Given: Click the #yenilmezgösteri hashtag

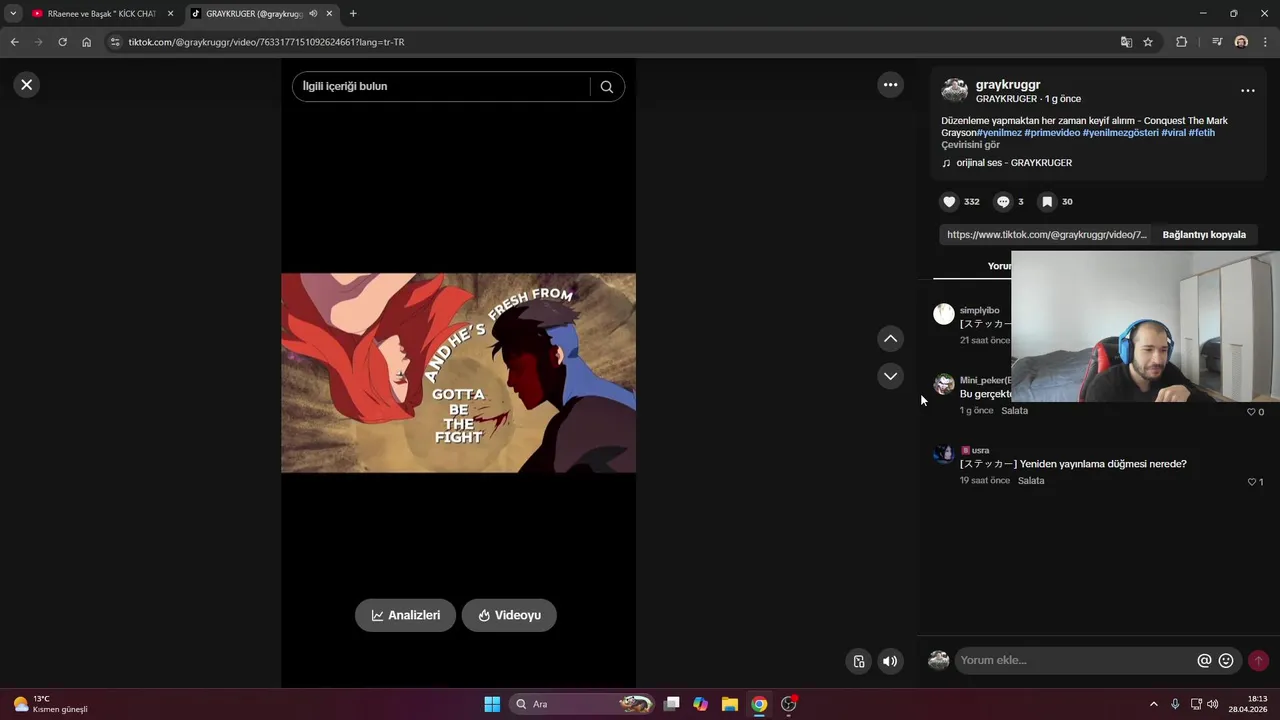Looking at the screenshot, I should point(1121,133).
